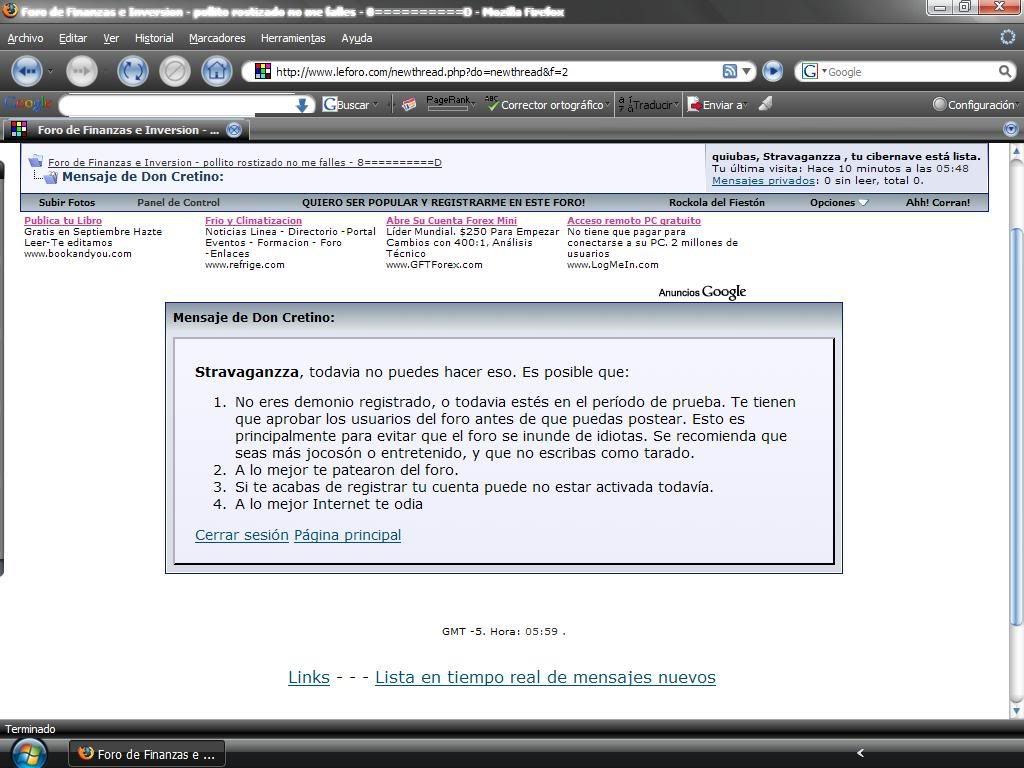The image size is (1024, 768).
Task: Click the tab list button at tab bar end
Action: click(1011, 129)
